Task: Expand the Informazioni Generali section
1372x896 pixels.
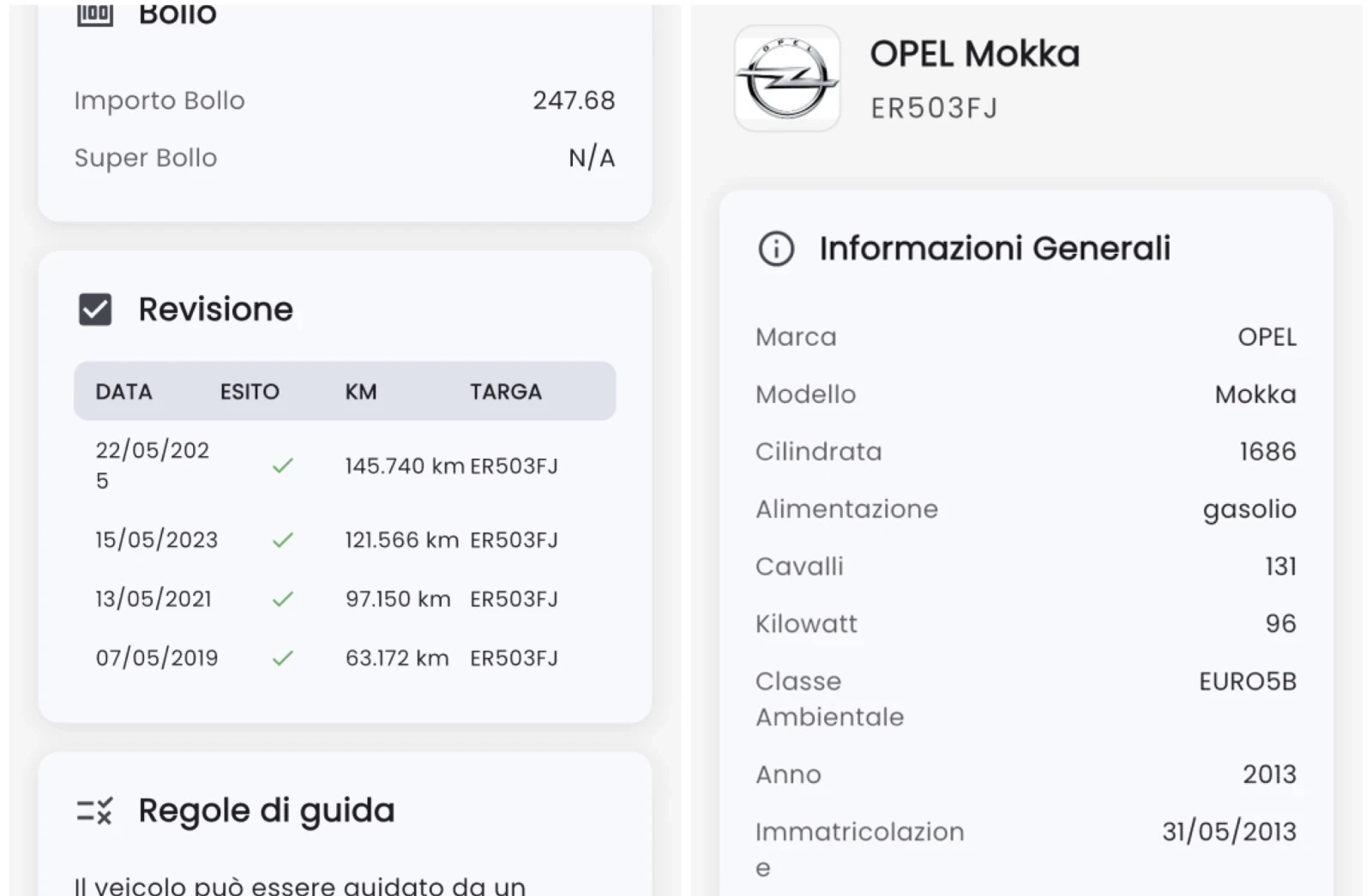Action: pyautogui.click(x=994, y=249)
